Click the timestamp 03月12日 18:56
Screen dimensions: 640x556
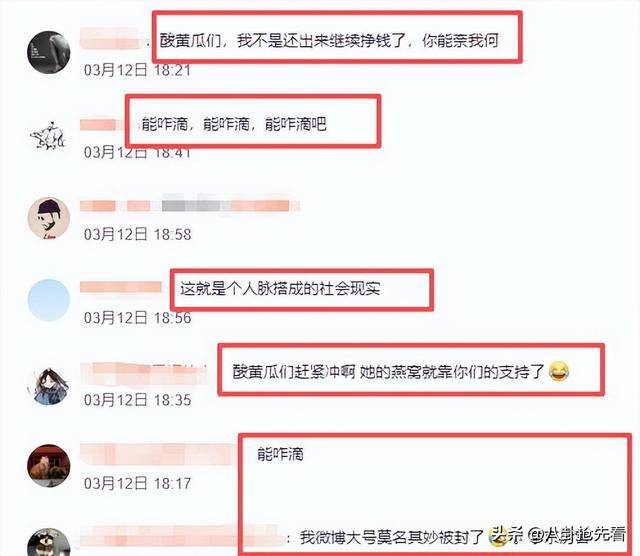137,318
